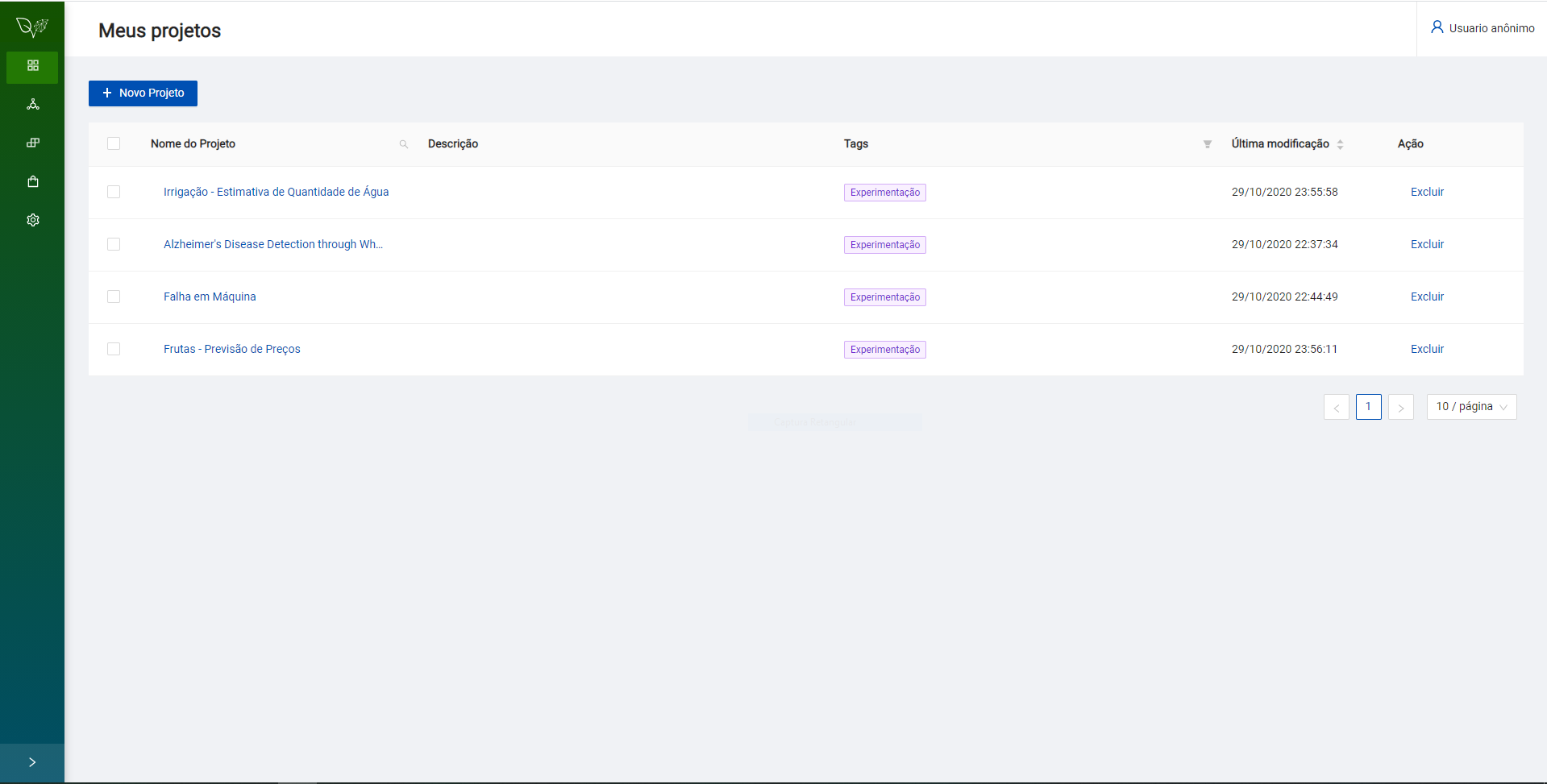The height and width of the screenshot is (784, 1547).
Task: Open the settings gear icon in sidebar
Action: (x=32, y=220)
